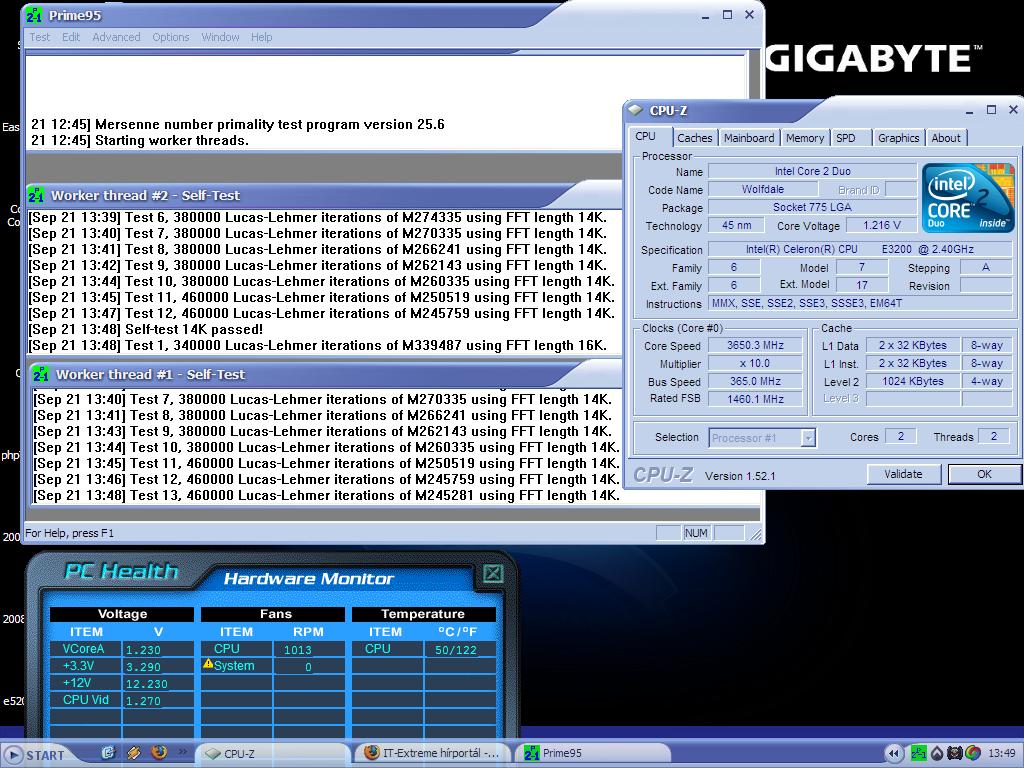Click the Level 2 cache value 1024 KBytes
The height and width of the screenshot is (768, 1024).
912,381
